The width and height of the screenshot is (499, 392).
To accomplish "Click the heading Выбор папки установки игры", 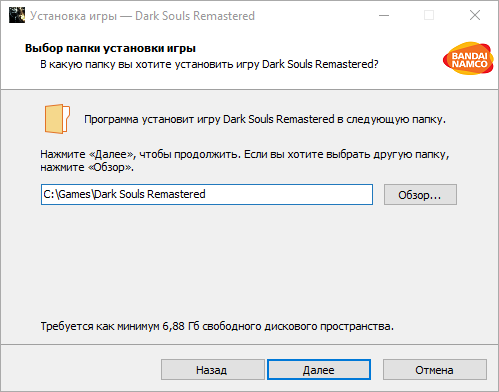I will coord(110,48).
